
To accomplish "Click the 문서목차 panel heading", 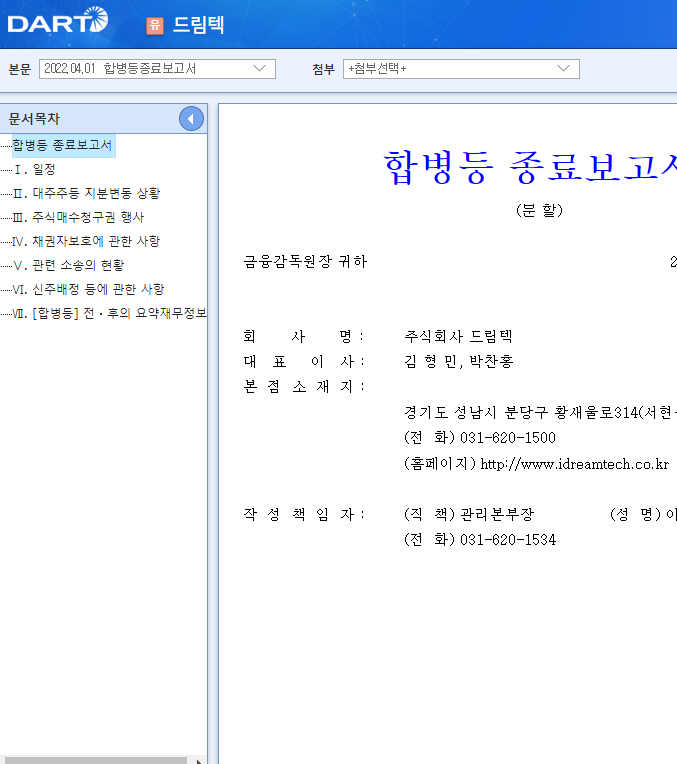I will 34,118.
